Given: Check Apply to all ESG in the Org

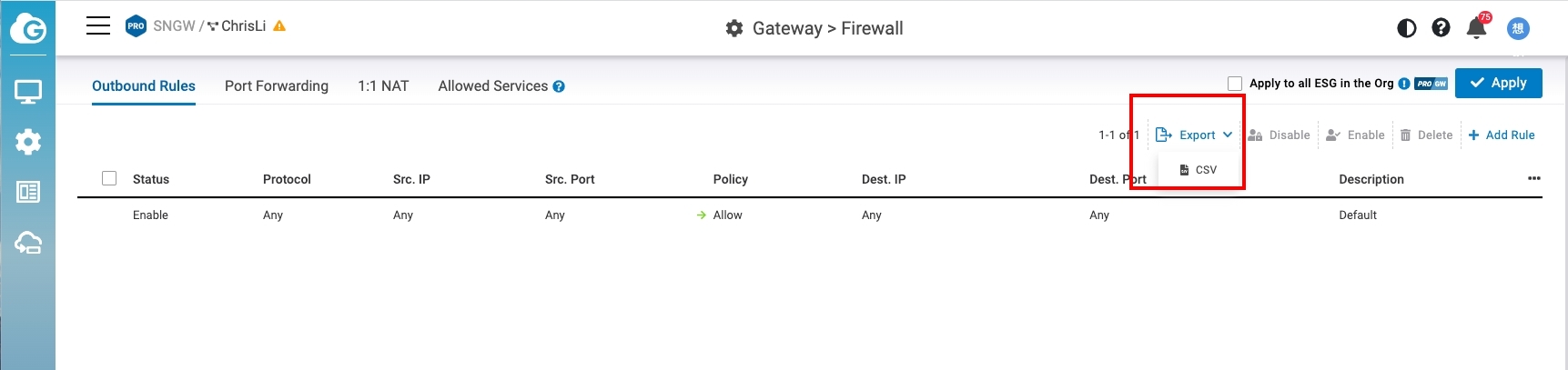Looking at the screenshot, I should pyautogui.click(x=1235, y=84).
